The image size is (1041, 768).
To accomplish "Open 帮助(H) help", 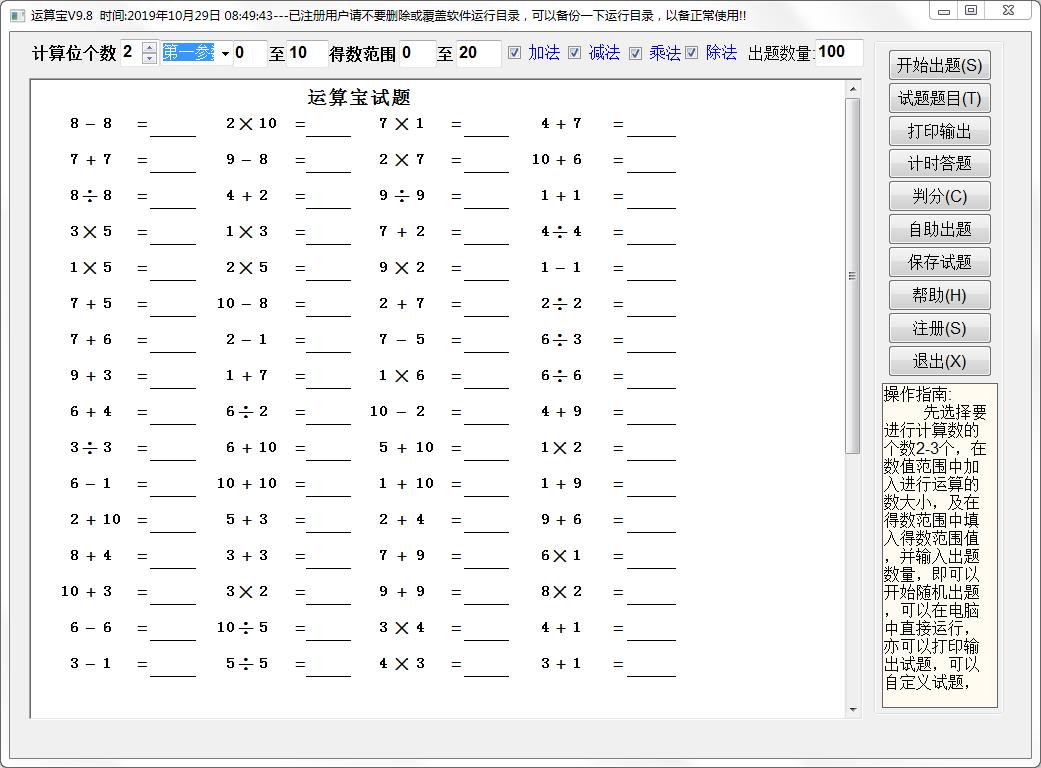I will [x=939, y=295].
